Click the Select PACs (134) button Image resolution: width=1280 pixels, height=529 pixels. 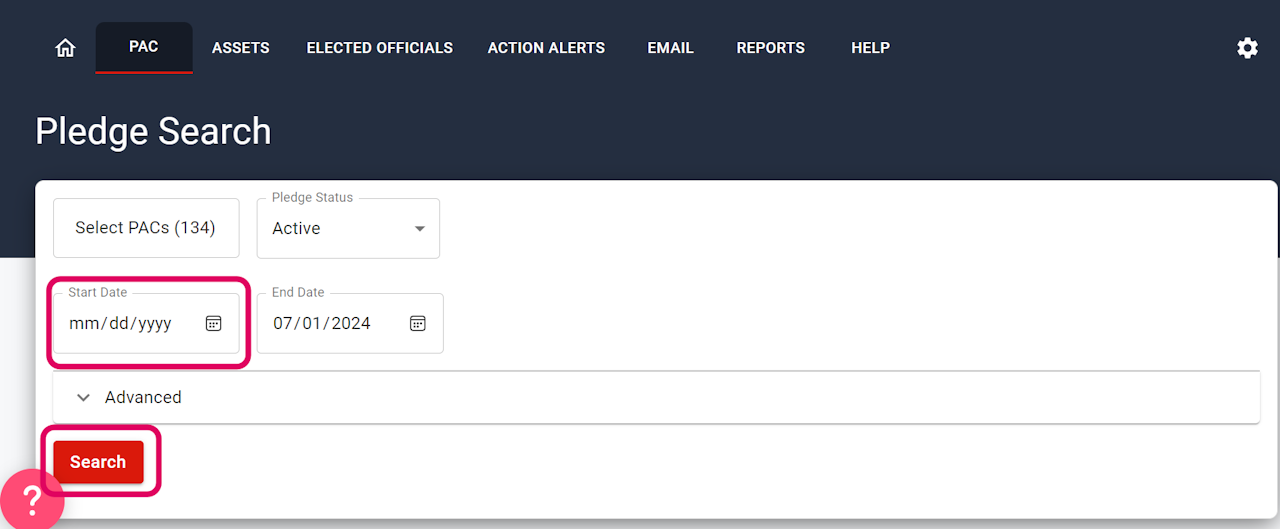pos(146,228)
